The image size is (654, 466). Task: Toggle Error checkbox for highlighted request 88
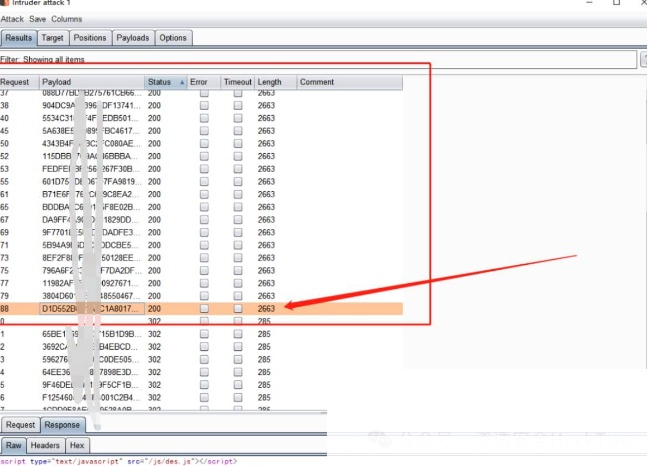coord(204,309)
